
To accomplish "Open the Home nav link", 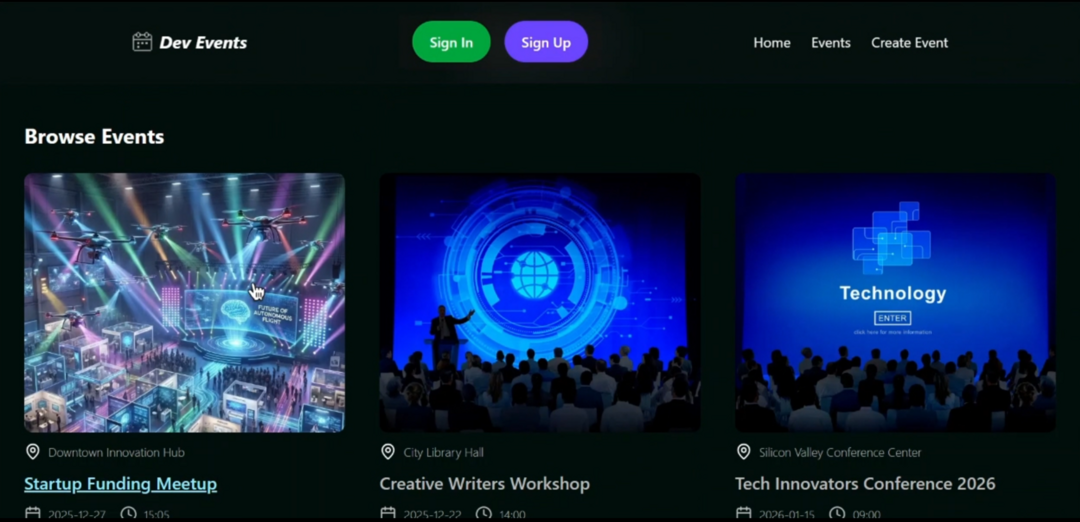I will coord(771,43).
